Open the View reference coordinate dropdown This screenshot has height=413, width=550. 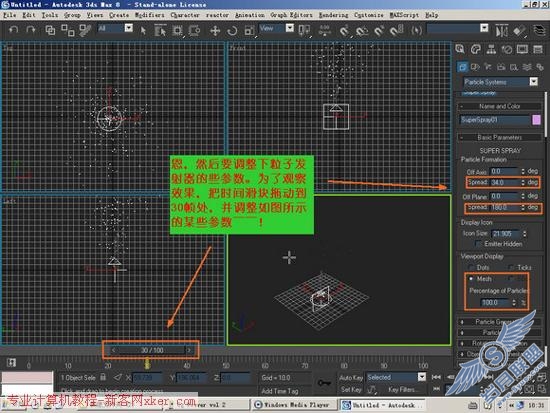[x=276, y=28]
